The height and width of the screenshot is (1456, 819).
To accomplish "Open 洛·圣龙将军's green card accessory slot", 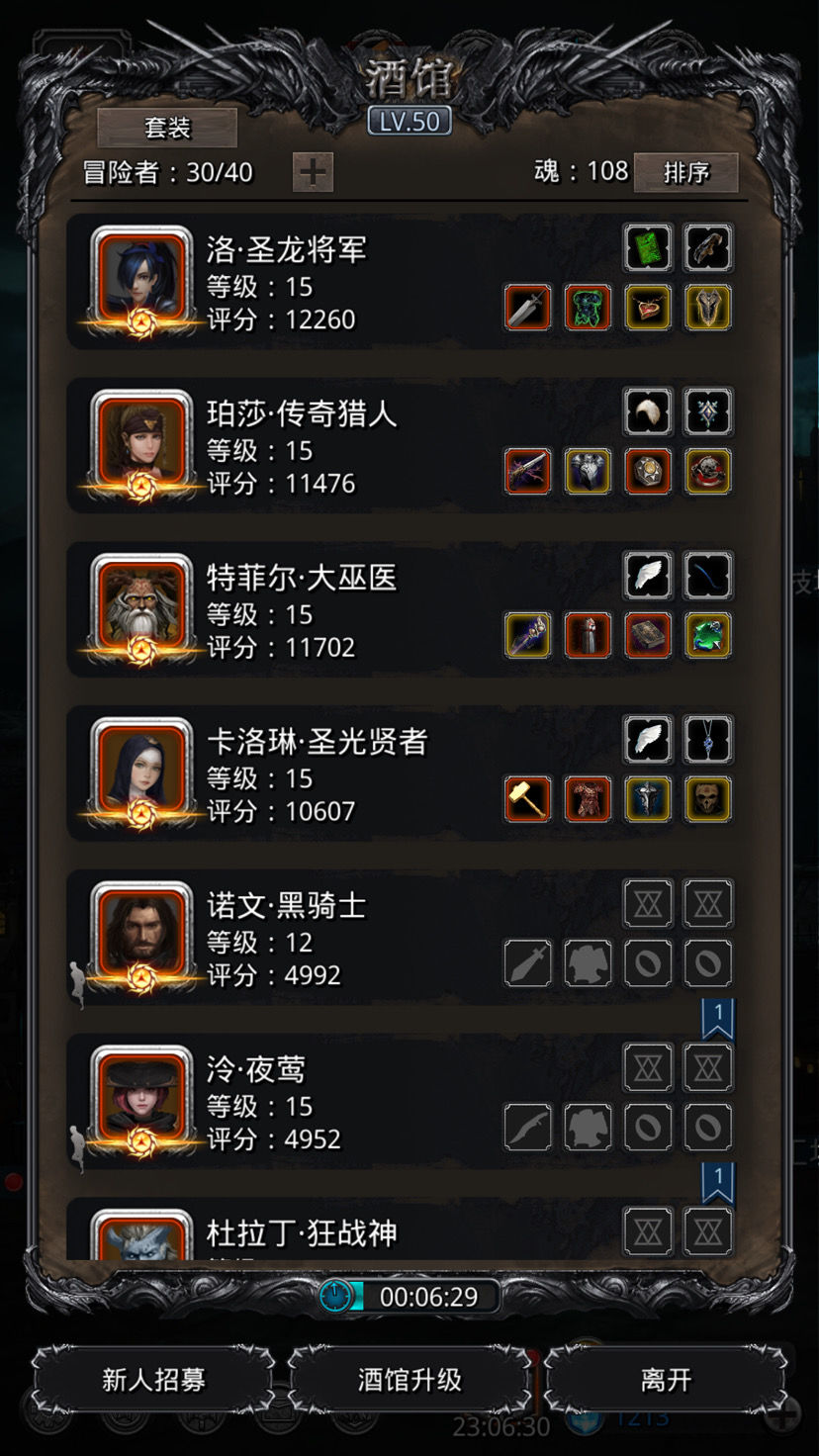I will 648,247.
